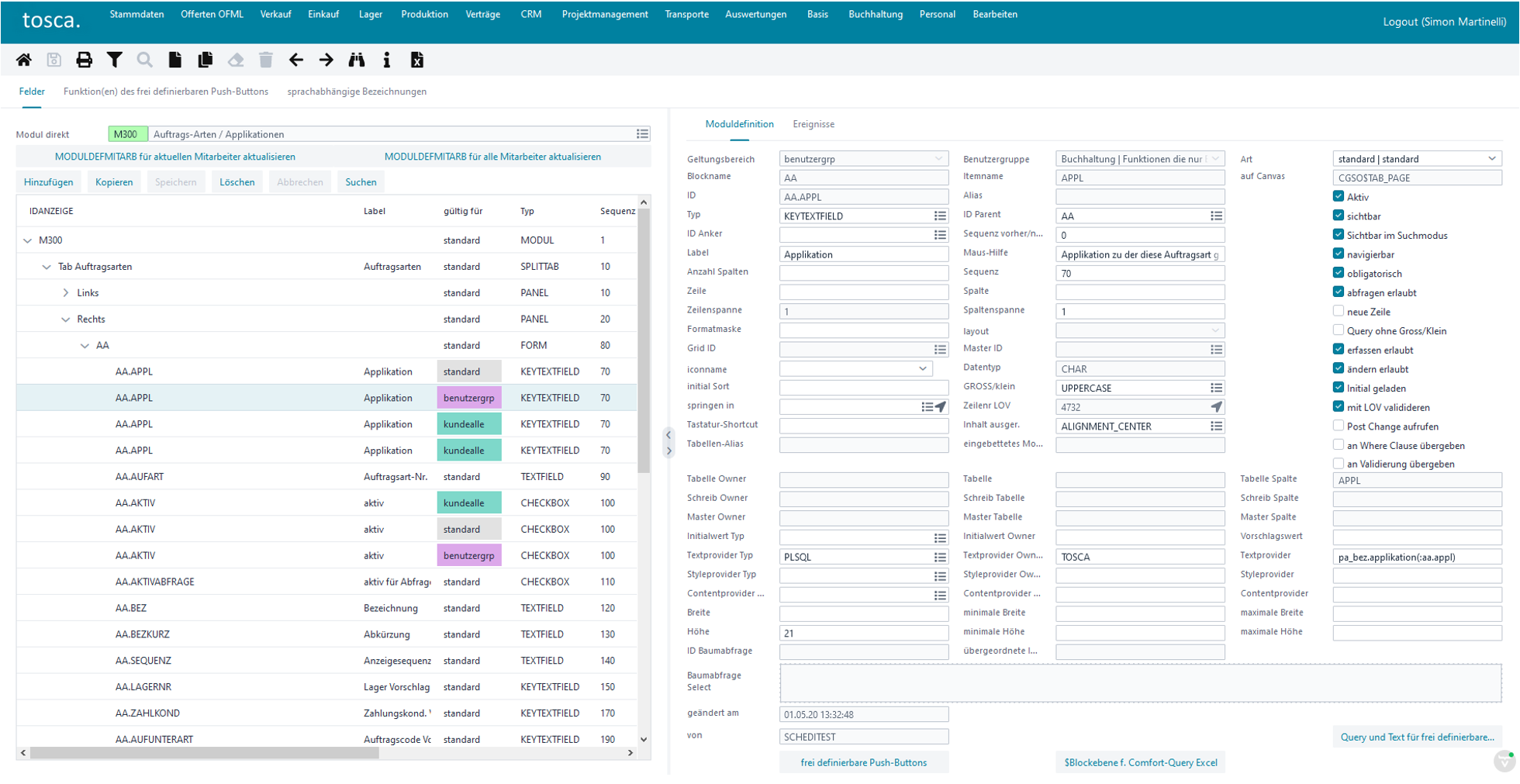Open the print dialog icon
1520x784 pixels.
(85, 60)
